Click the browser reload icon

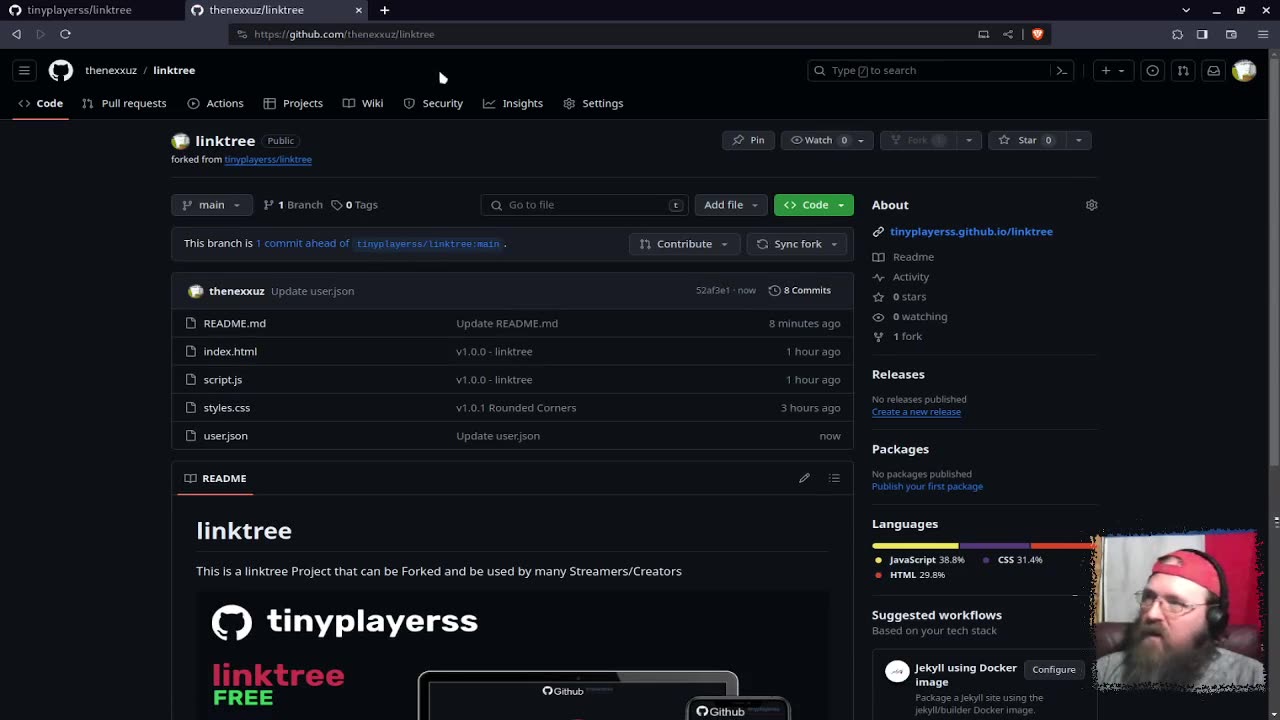[x=65, y=34]
